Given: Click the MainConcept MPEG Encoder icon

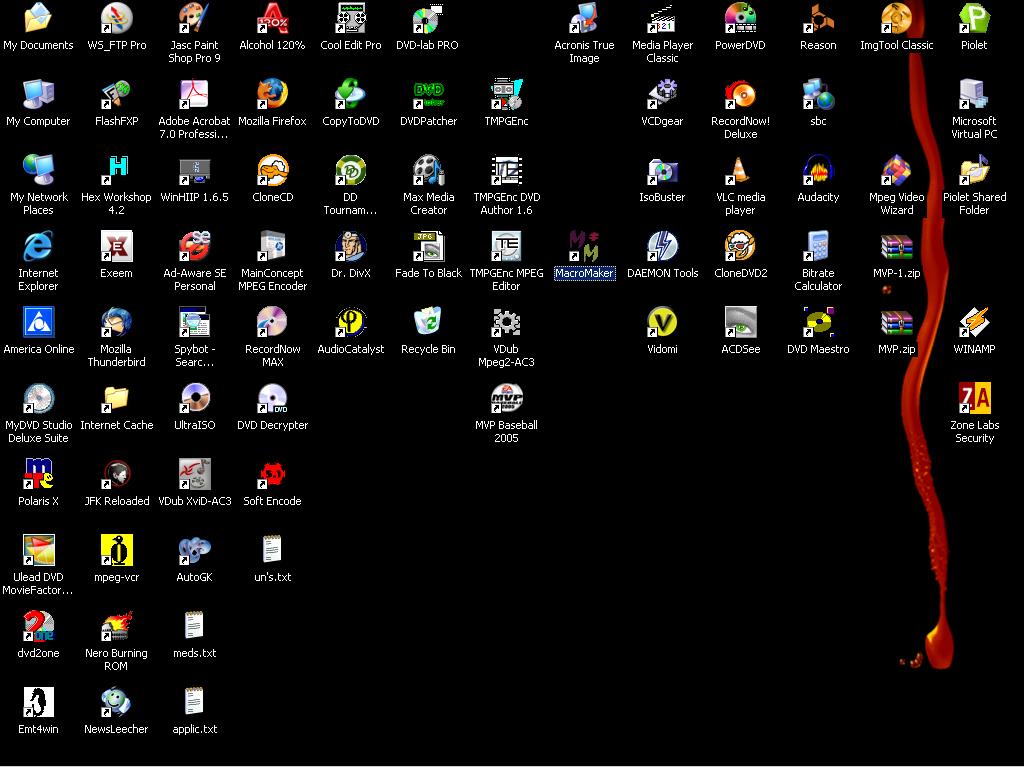Looking at the screenshot, I should [x=272, y=246].
